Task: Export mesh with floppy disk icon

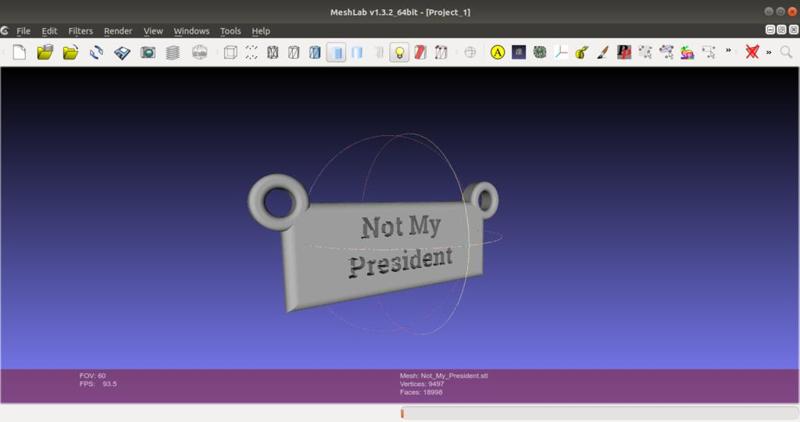Action: click(x=122, y=52)
